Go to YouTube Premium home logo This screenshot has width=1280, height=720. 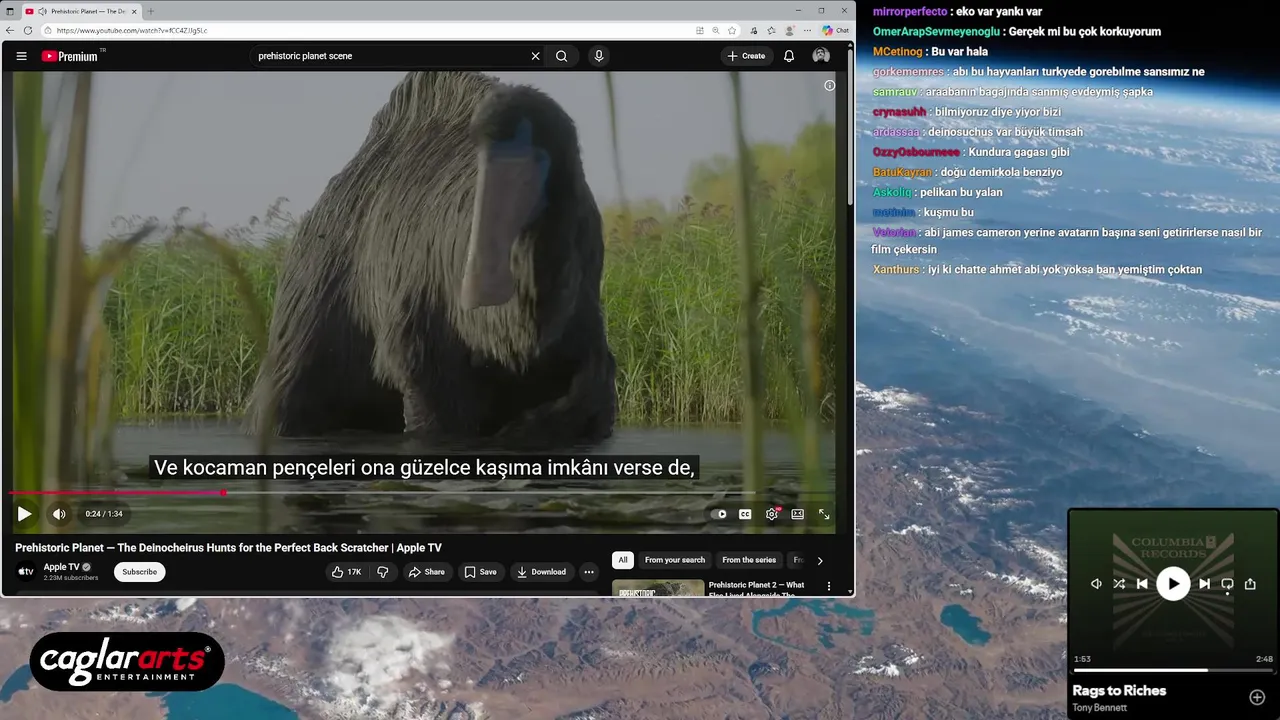(72, 56)
